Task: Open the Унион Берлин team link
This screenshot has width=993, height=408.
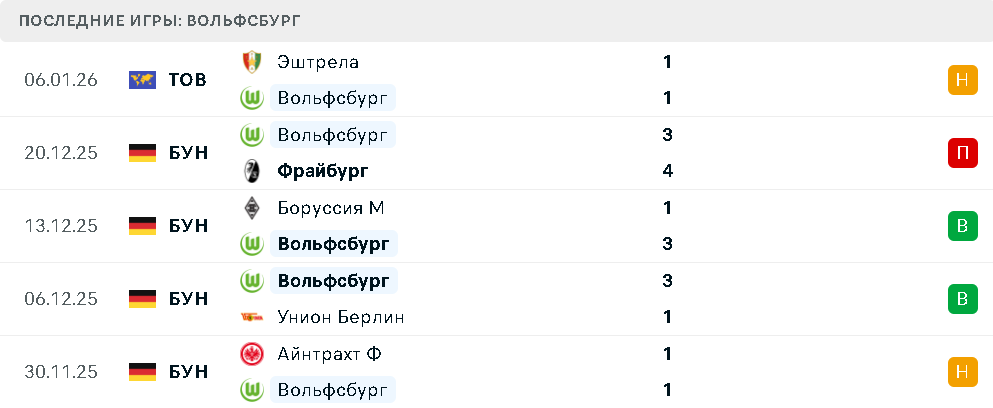Action: (x=341, y=317)
